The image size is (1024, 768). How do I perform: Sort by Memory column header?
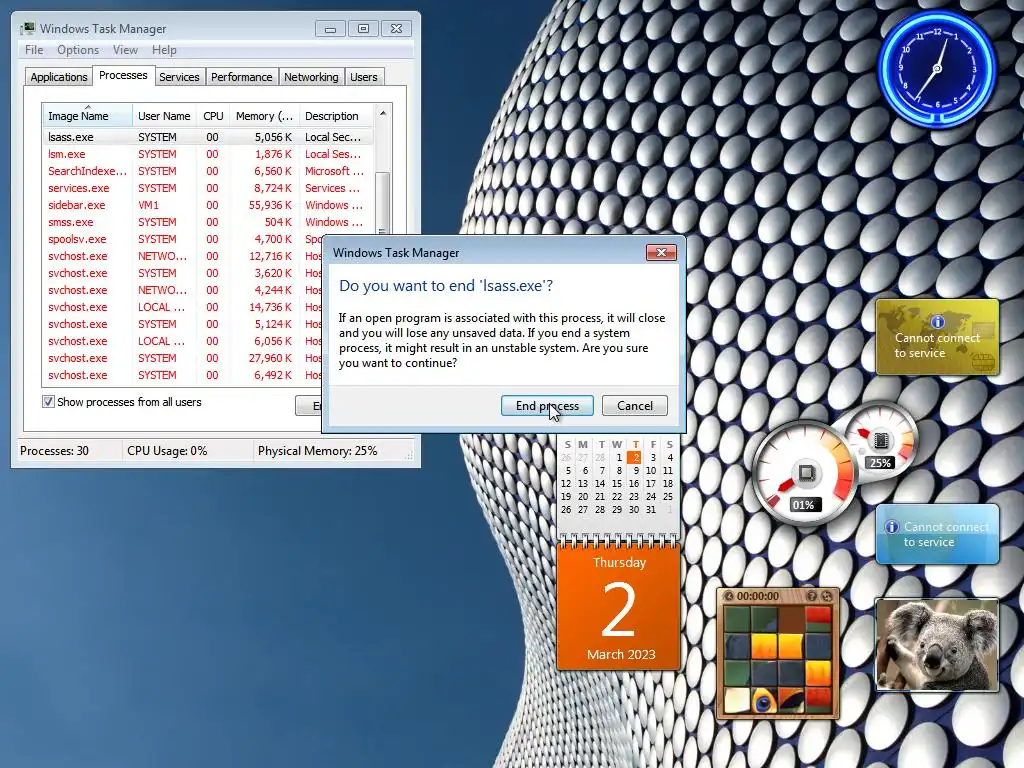coord(264,116)
